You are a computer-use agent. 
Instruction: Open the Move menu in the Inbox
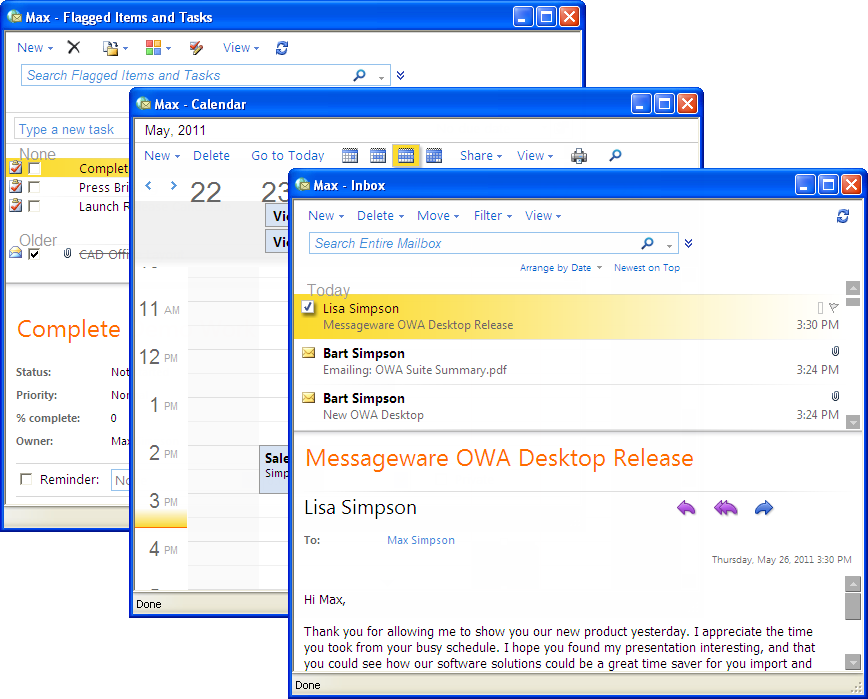[x=438, y=216]
